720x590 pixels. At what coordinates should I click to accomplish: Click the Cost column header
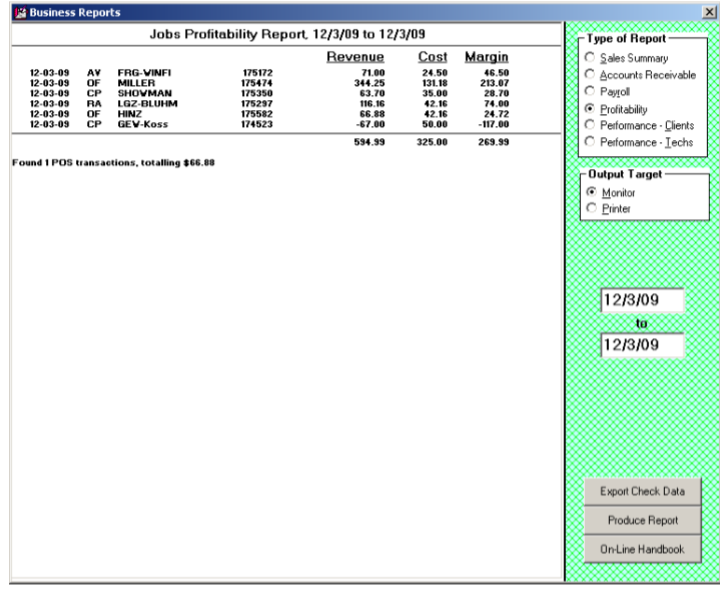click(432, 57)
